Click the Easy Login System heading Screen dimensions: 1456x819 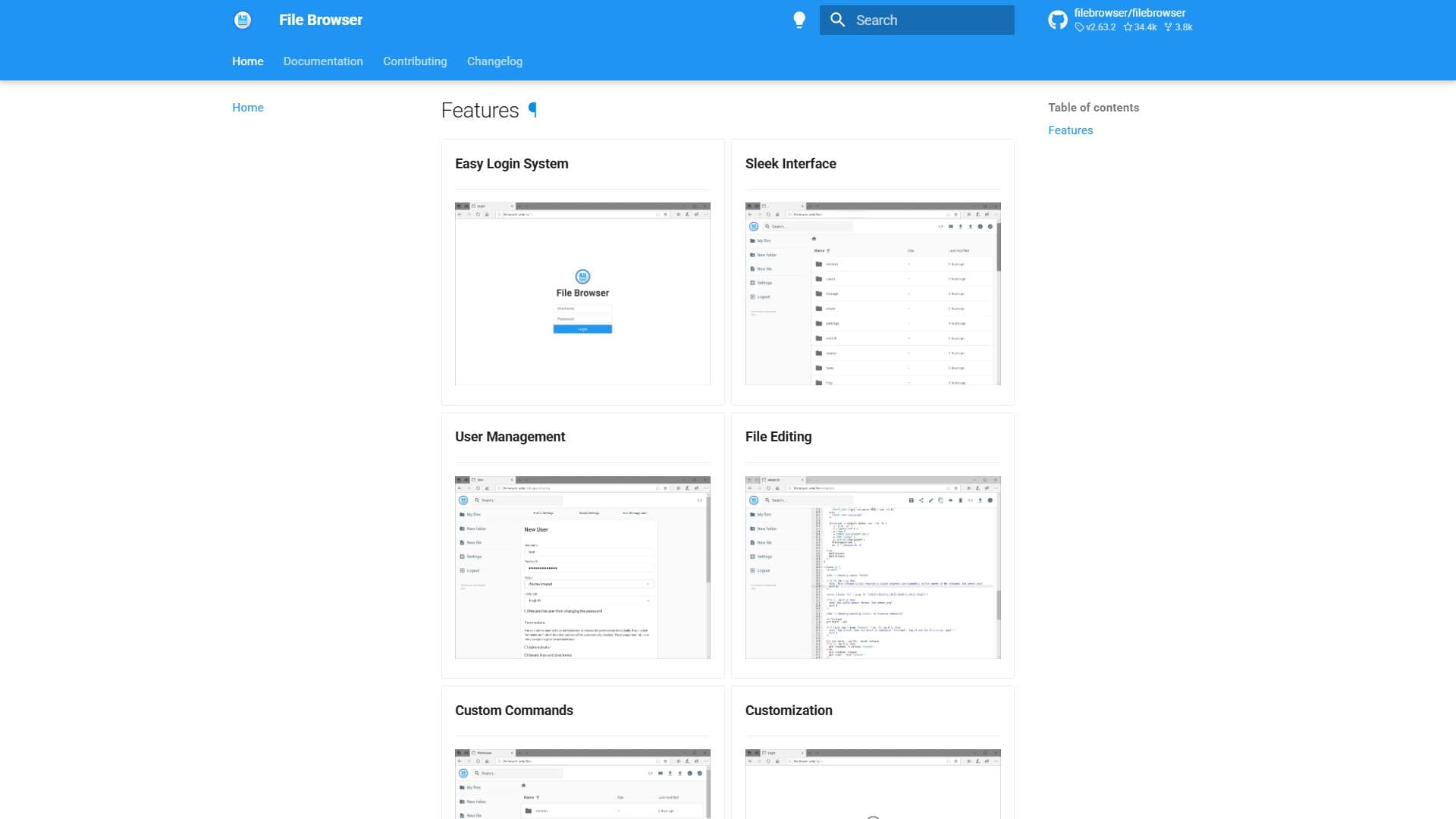coord(512,164)
